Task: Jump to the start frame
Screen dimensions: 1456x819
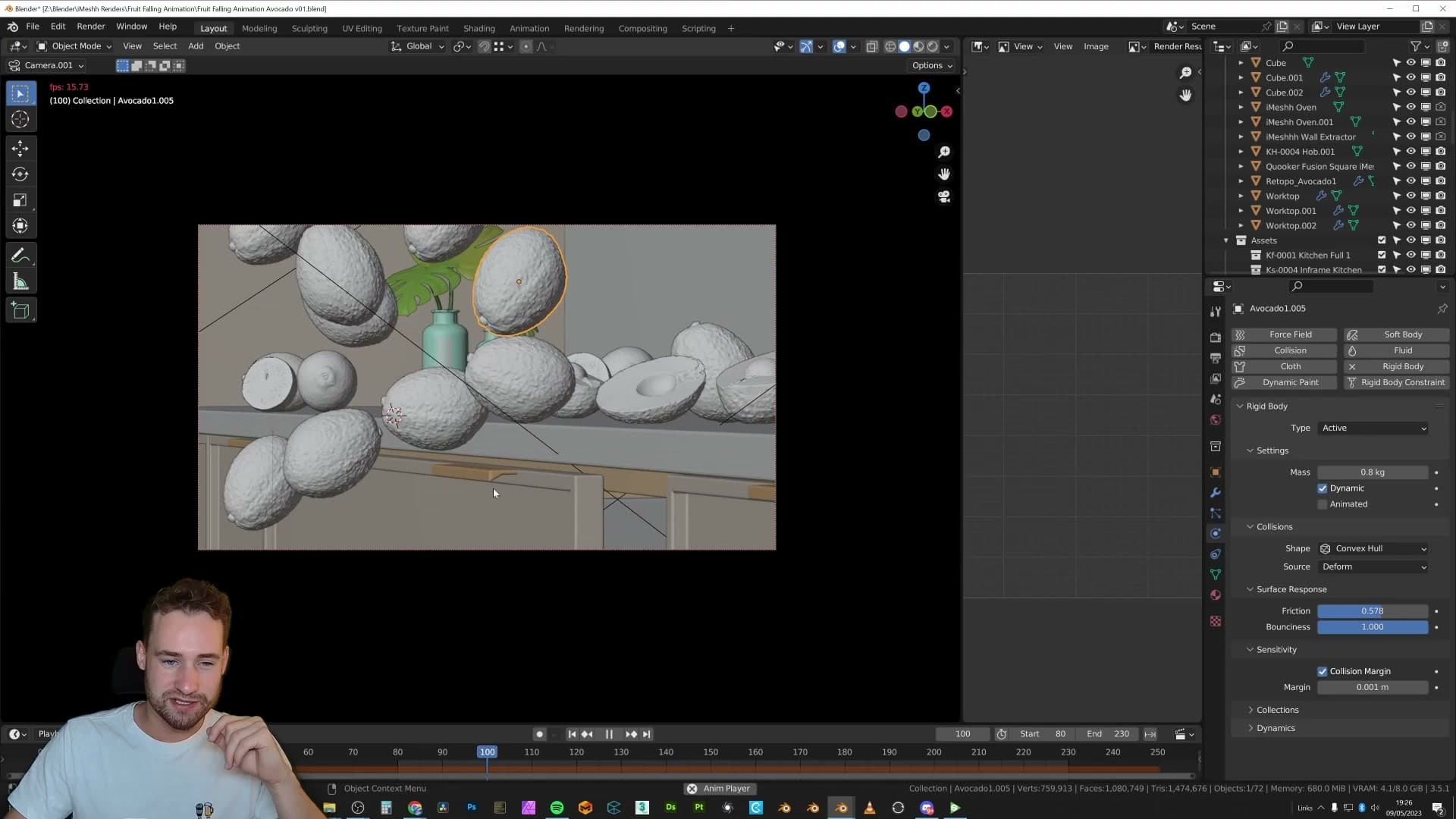Action: (x=572, y=734)
